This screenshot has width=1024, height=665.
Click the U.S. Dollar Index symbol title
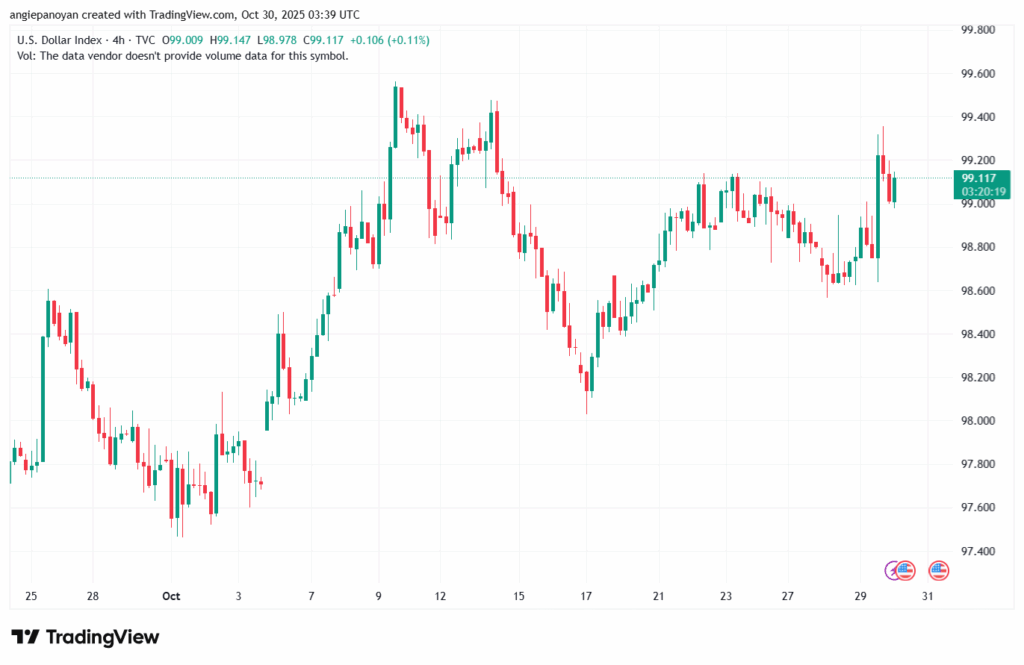coord(59,40)
